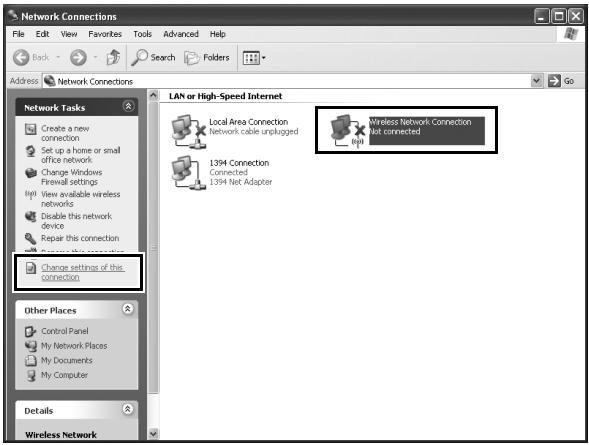Toggle the Folders pane button
Image resolution: width=589 pixels, height=445 pixels.
point(207,57)
